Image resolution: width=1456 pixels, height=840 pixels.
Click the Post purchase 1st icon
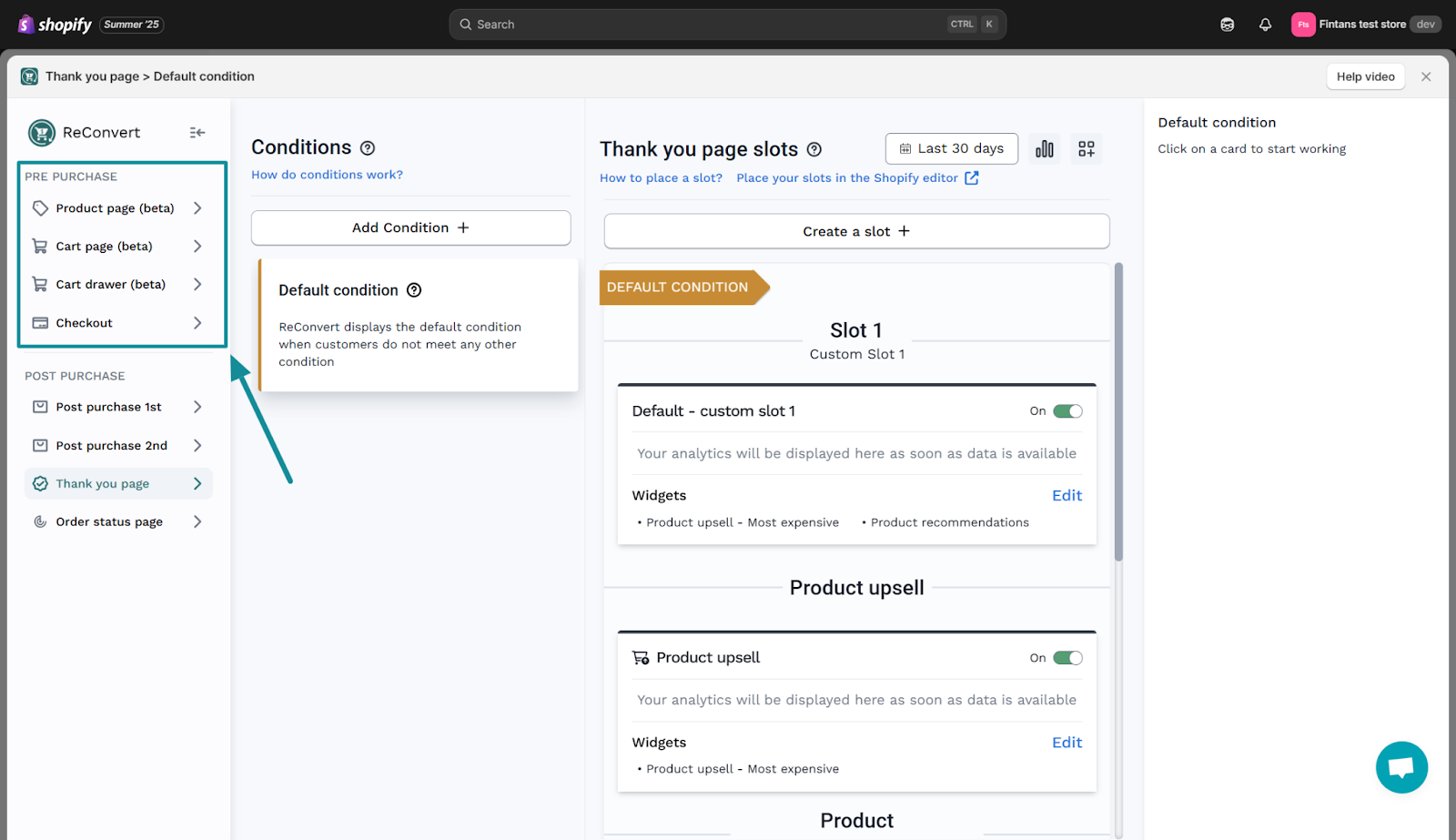click(x=40, y=407)
